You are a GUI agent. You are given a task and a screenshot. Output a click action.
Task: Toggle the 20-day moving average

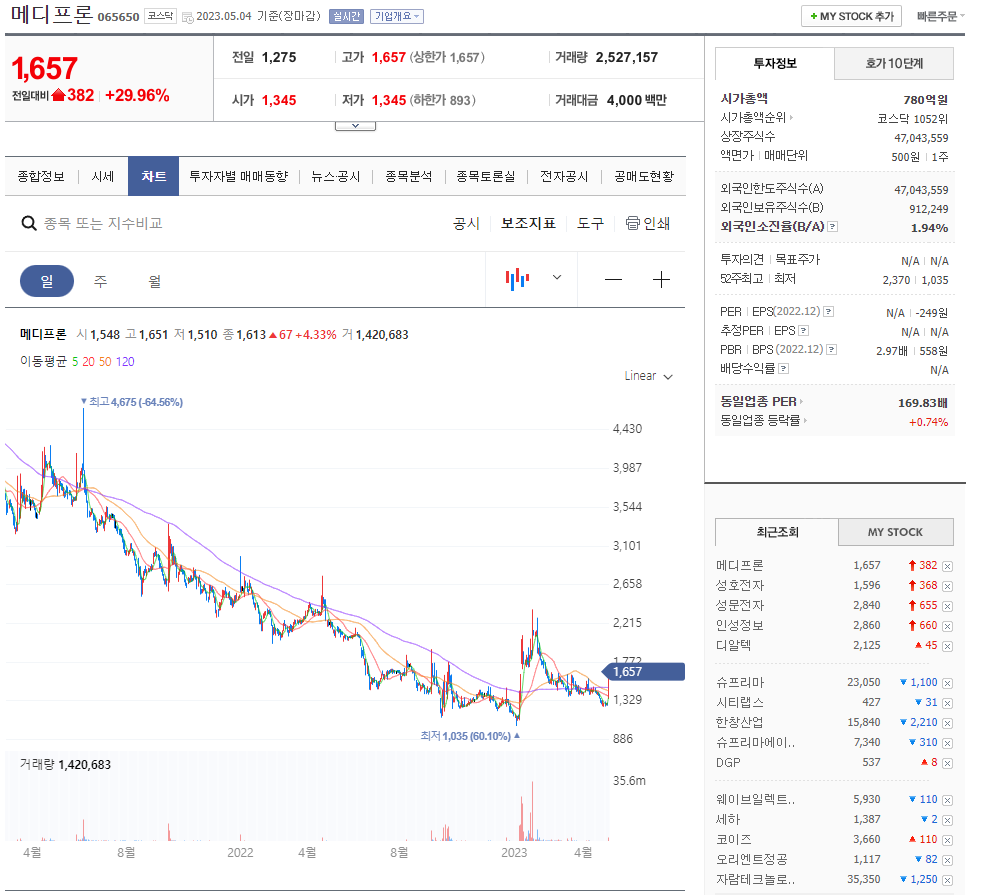click(88, 362)
